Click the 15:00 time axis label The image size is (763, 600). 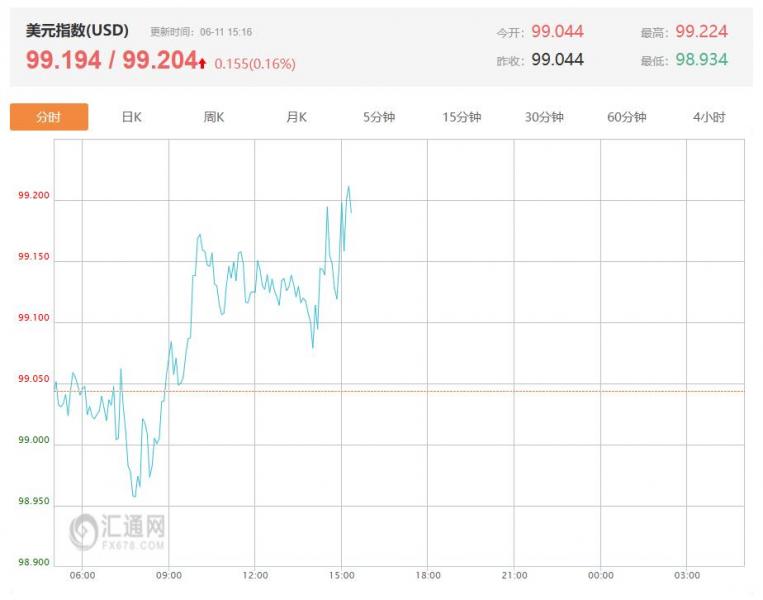[342, 576]
